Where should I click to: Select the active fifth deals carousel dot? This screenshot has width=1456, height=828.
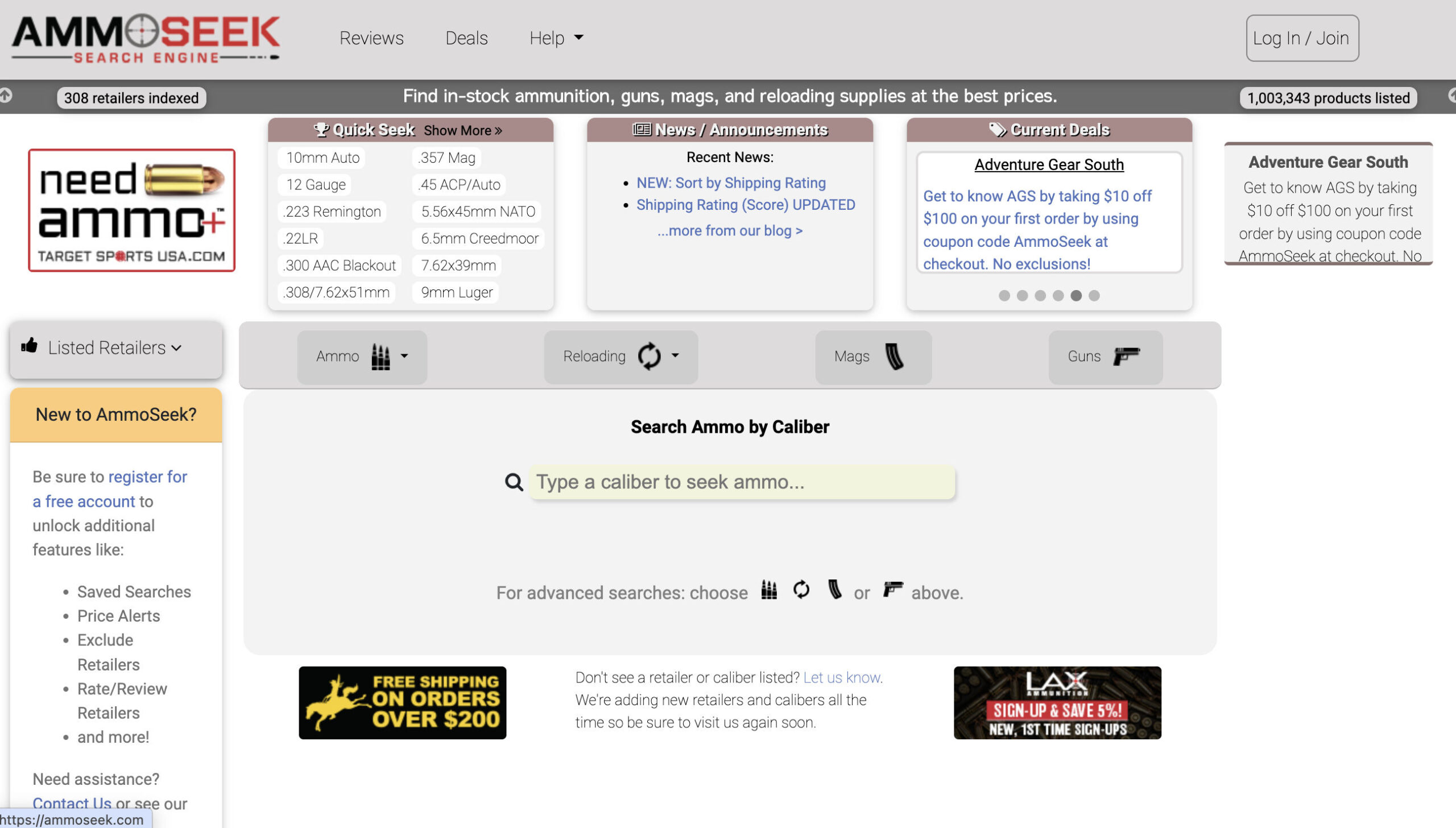tap(1076, 296)
